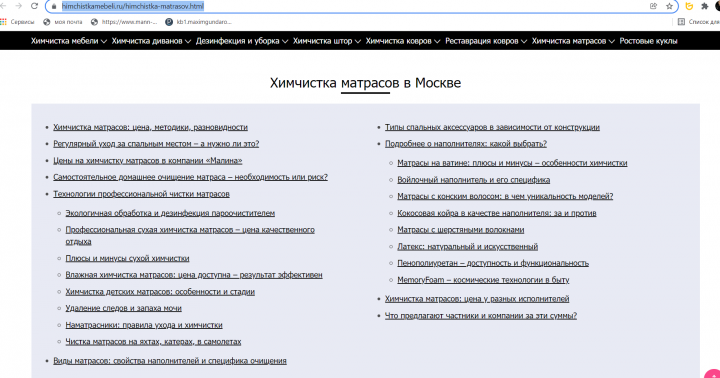Open the Дезинфекция и уборка menu item
The width and height of the screenshot is (720, 378).
pyautogui.click(x=242, y=41)
